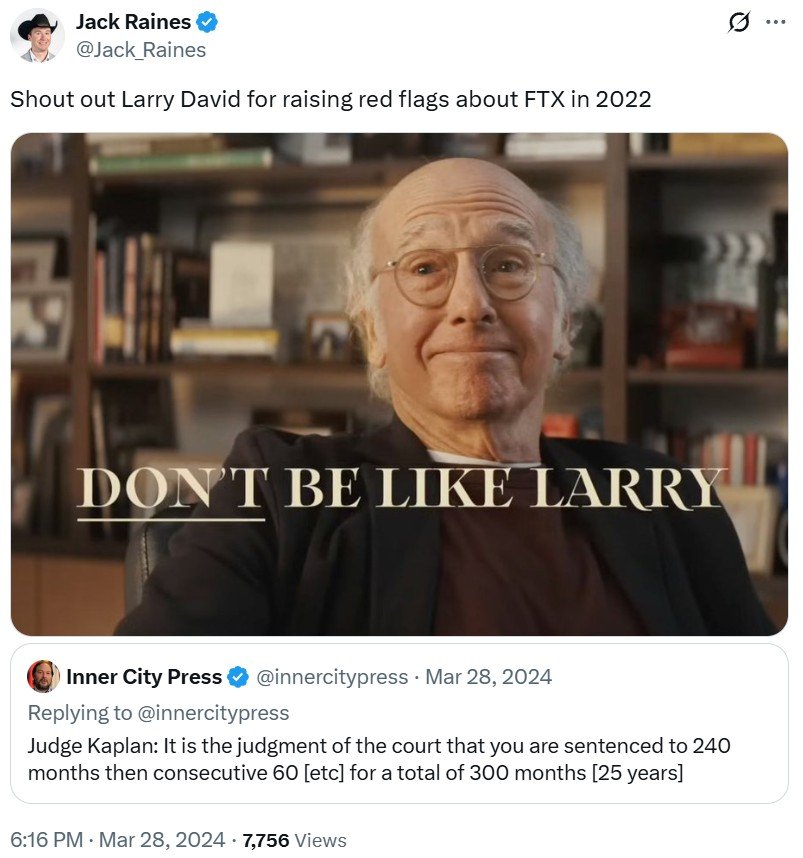The image size is (803, 858).
Task: Open the three-dot more options menu
Action: click(776, 22)
